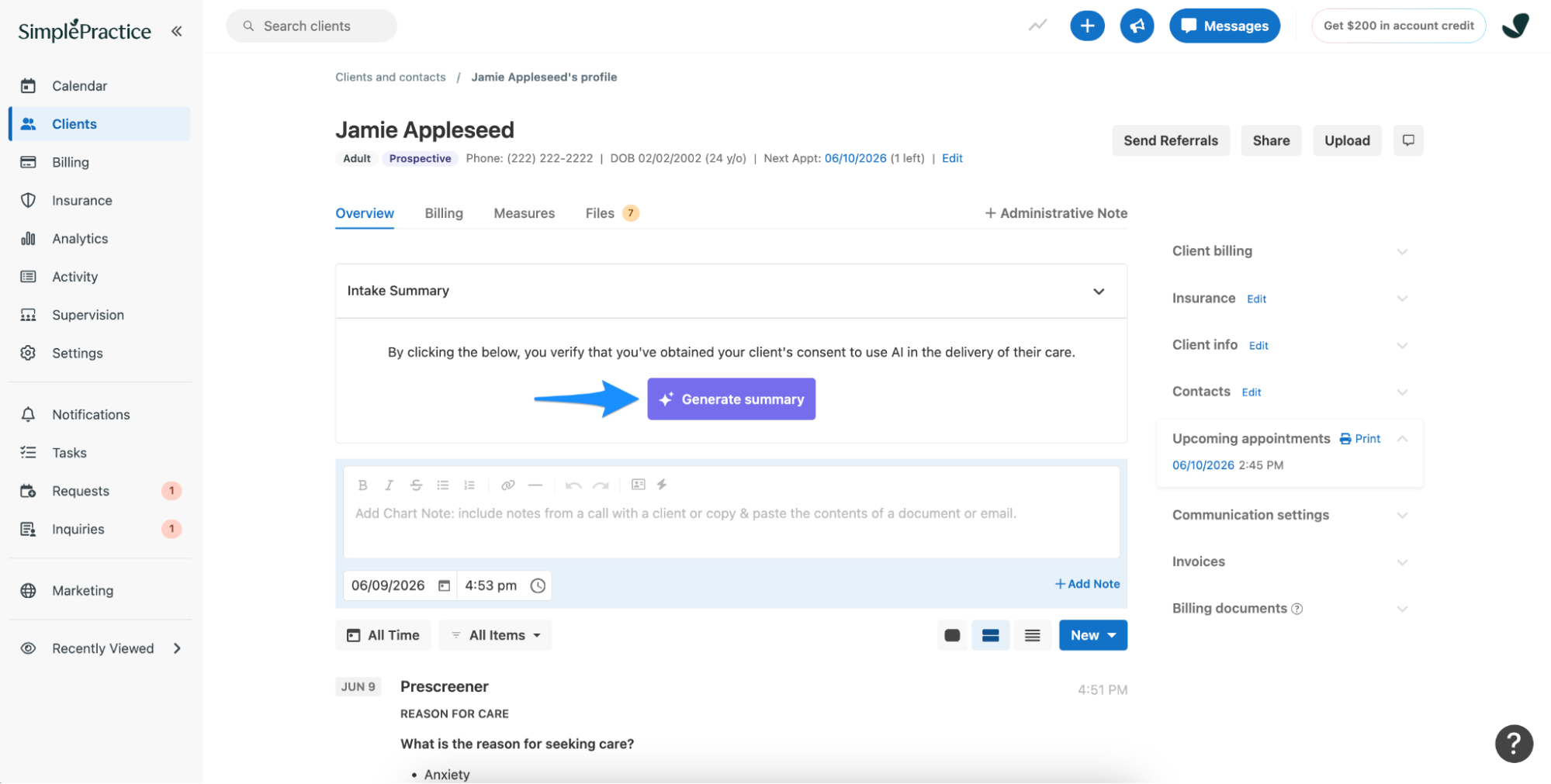
Task: Toggle strikethrough formatting in editor
Action: click(416, 485)
